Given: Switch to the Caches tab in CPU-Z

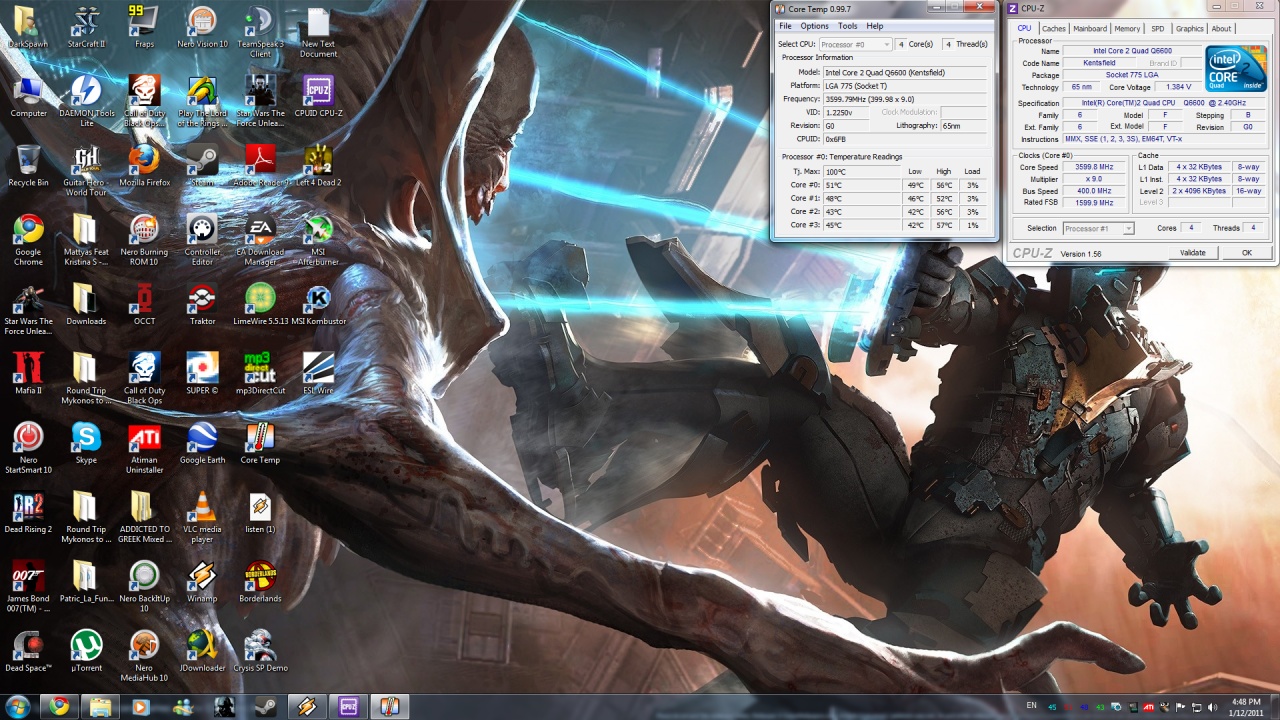Looking at the screenshot, I should tap(1054, 29).
